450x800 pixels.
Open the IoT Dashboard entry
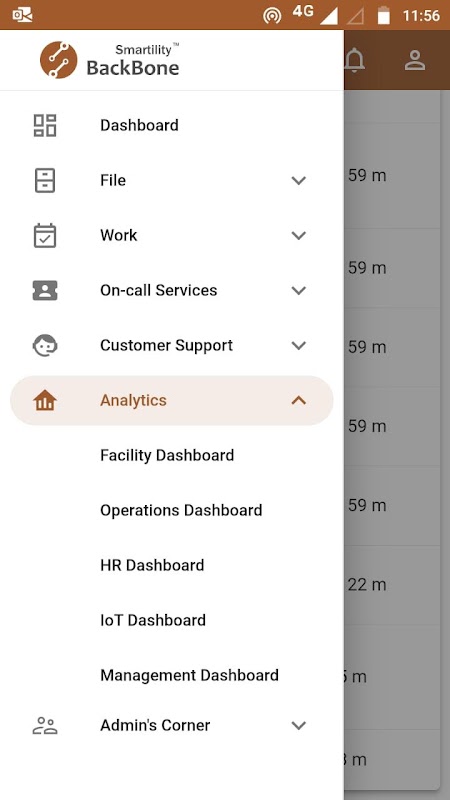(153, 620)
